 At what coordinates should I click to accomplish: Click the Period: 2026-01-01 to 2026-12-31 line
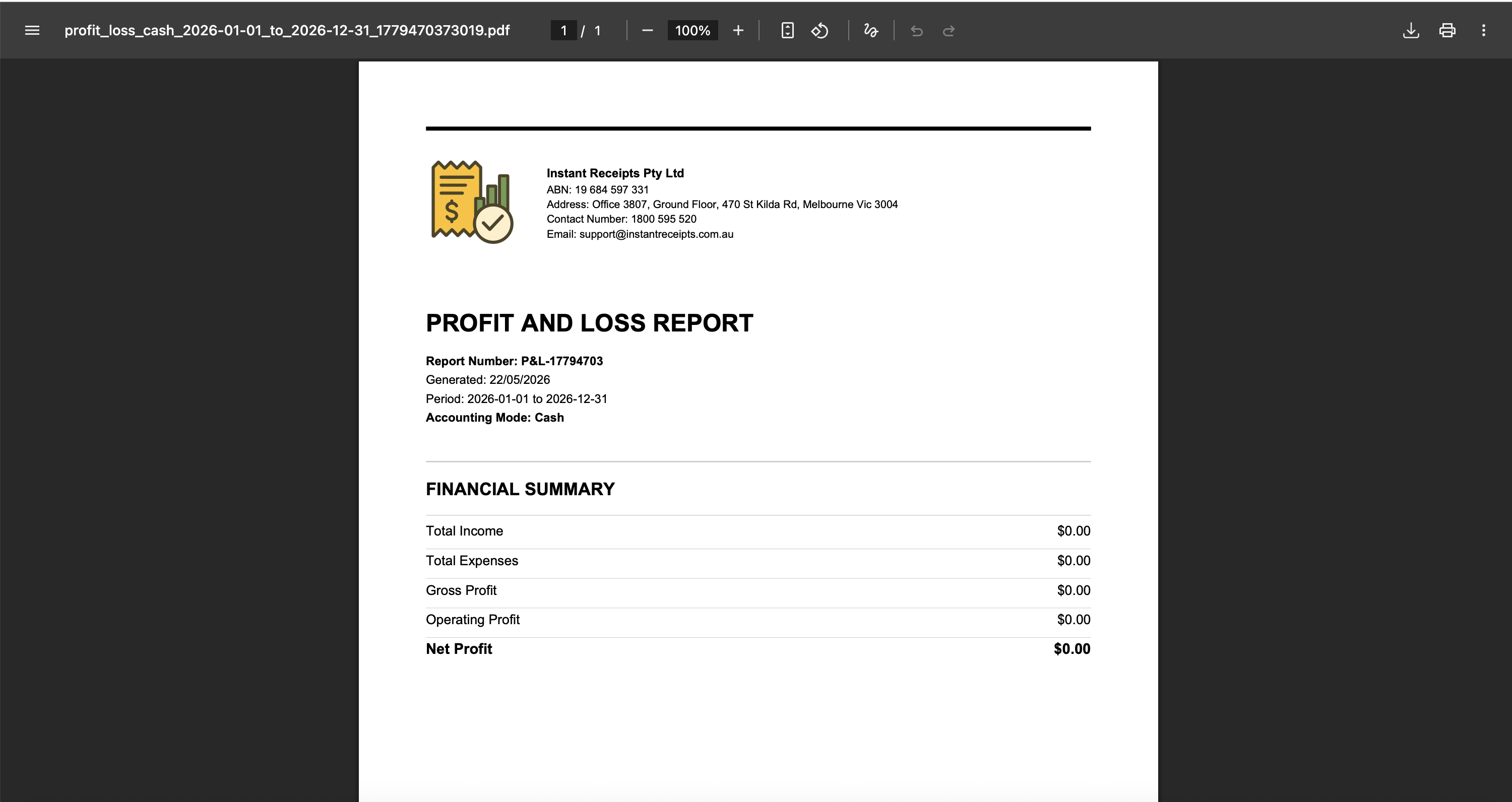tap(517, 399)
